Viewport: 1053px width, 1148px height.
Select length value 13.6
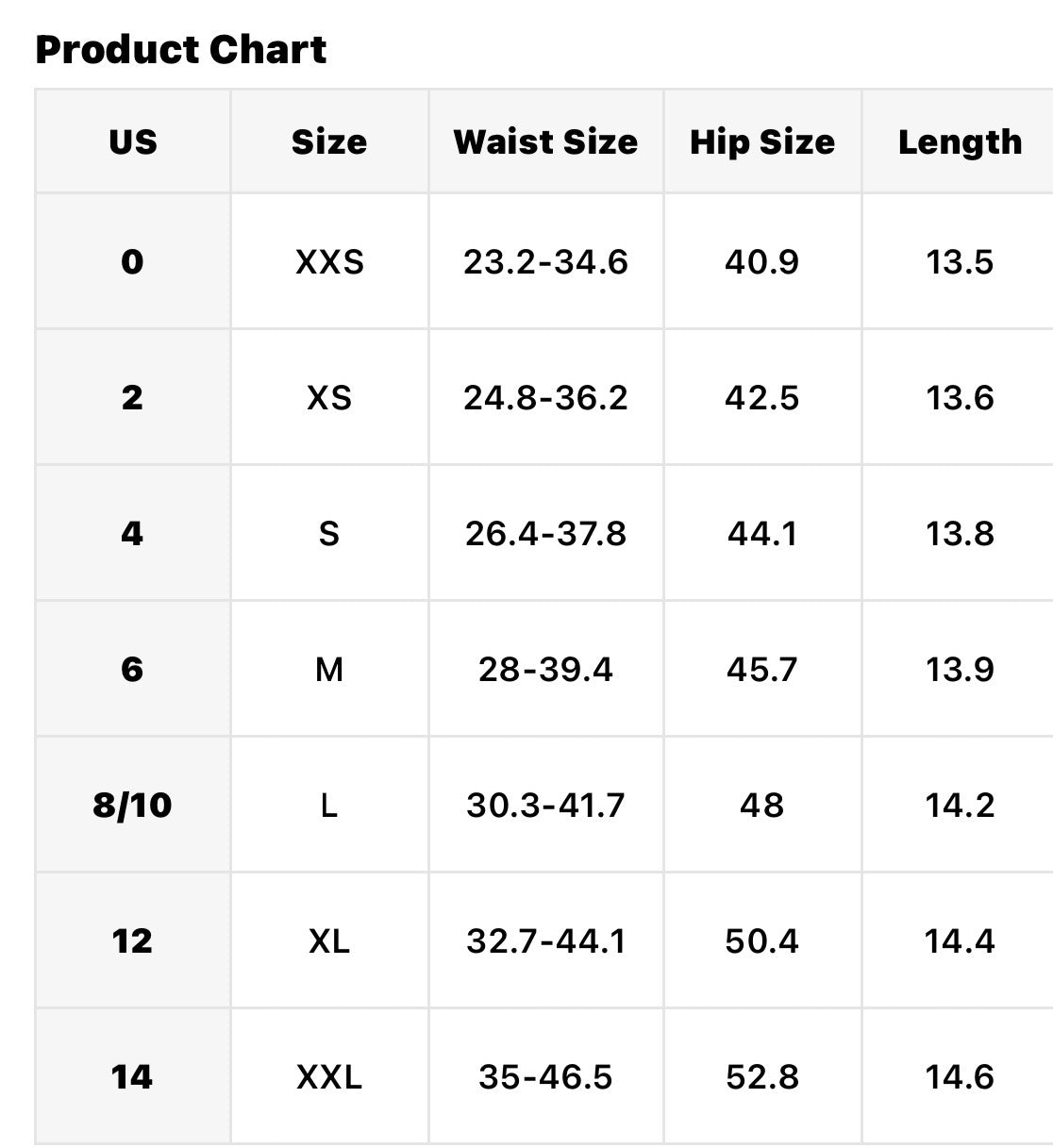click(x=959, y=397)
